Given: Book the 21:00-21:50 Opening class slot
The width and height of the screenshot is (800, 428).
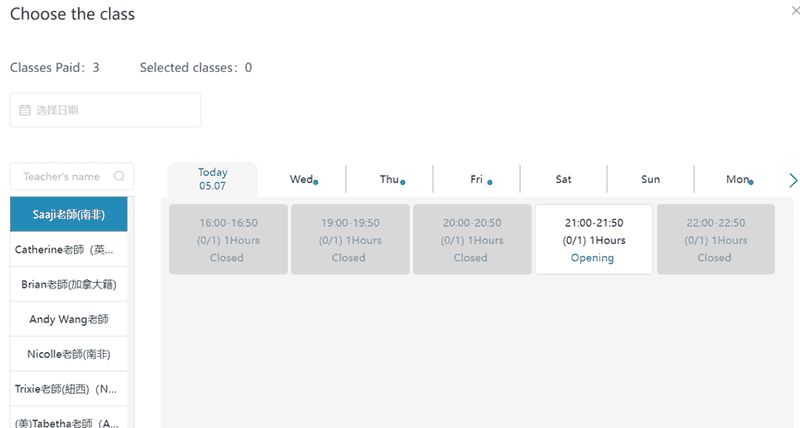Looking at the screenshot, I should click(x=593, y=240).
